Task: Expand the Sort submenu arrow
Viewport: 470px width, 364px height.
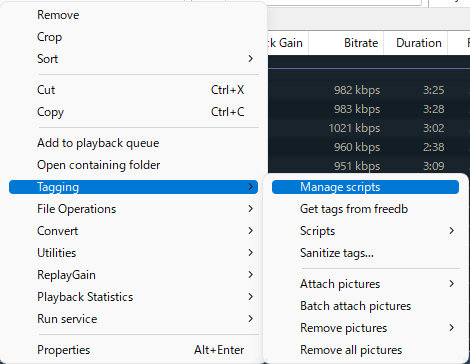Action: click(251, 59)
